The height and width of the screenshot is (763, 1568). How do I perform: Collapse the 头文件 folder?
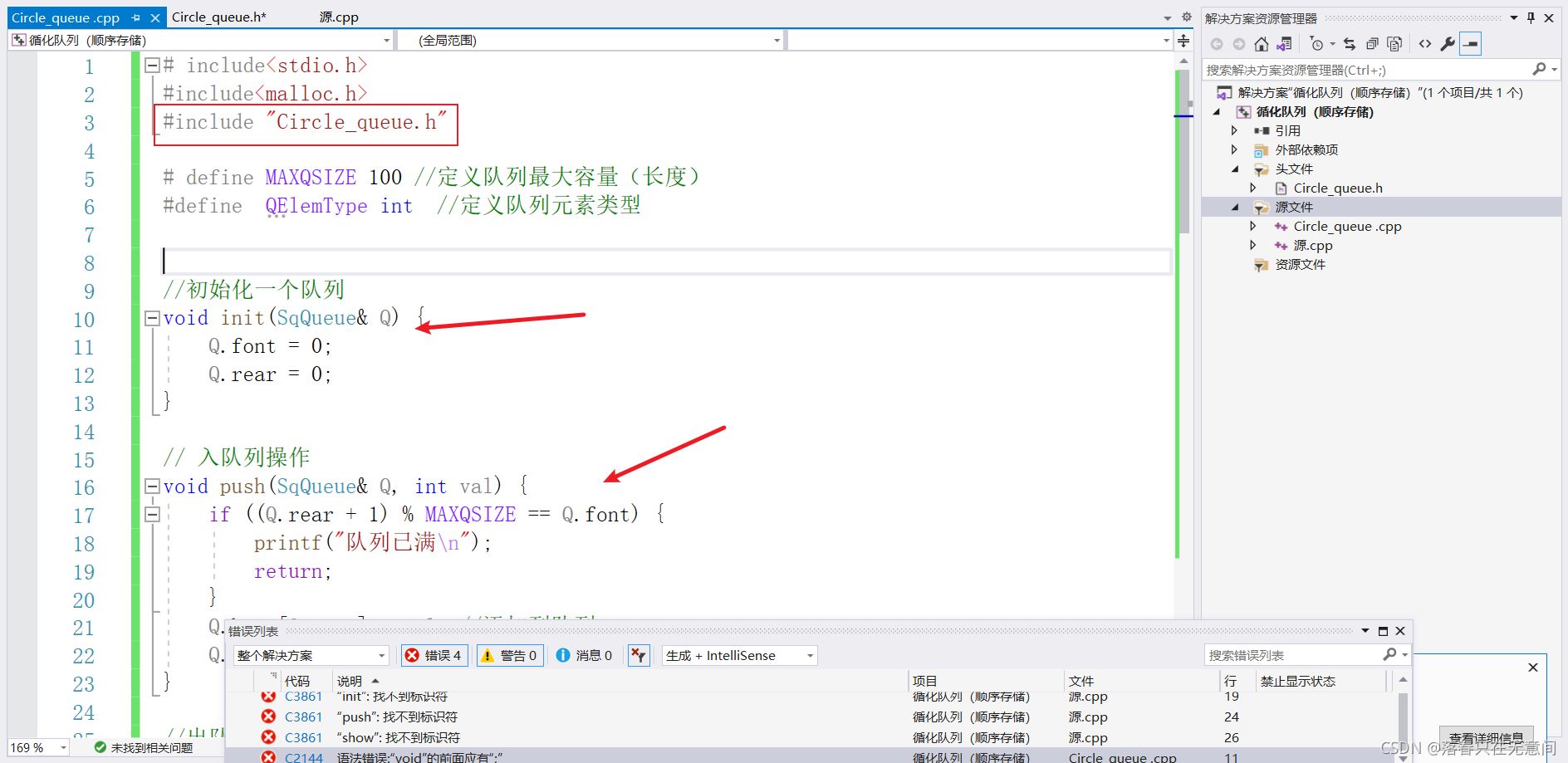(1235, 169)
